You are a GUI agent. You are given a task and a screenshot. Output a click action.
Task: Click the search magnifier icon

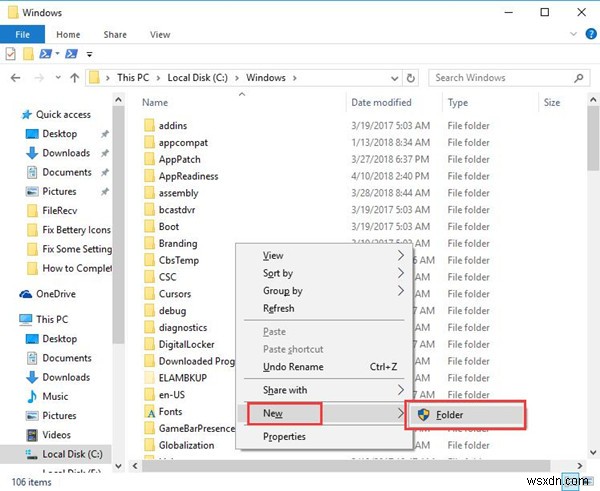point(579,78)
